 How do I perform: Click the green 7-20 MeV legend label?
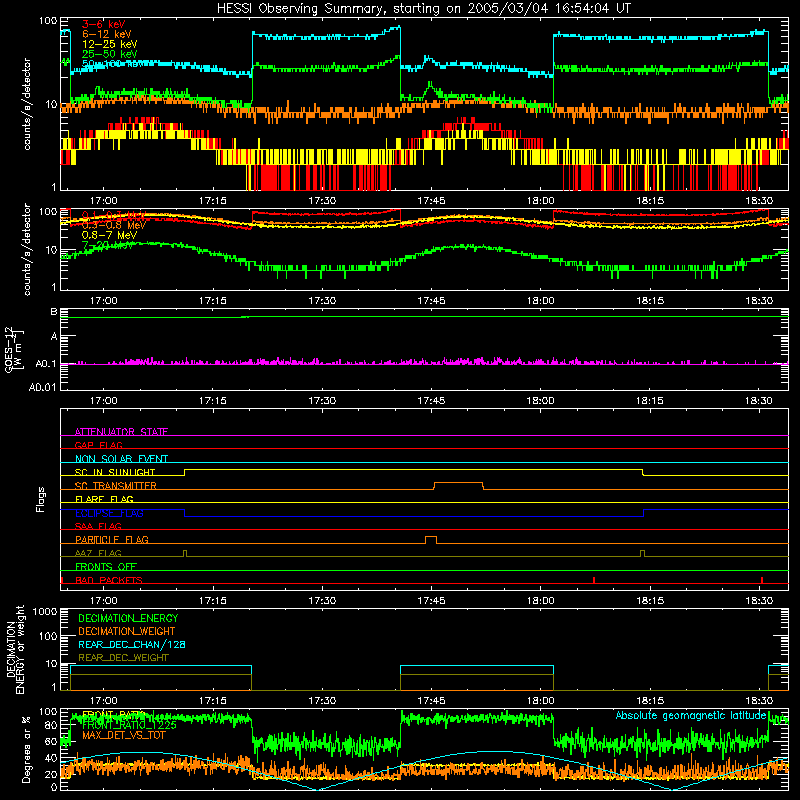[x=107, y=245]
